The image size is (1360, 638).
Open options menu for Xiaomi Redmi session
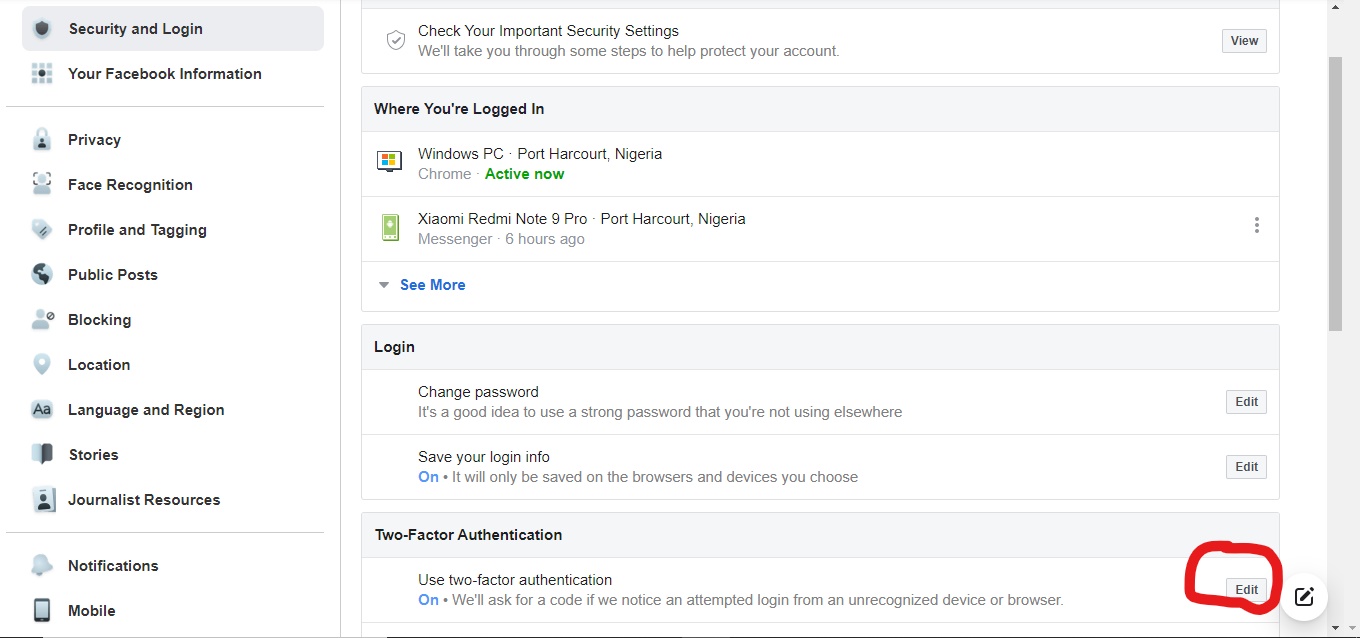click(x=1256, y=226)
